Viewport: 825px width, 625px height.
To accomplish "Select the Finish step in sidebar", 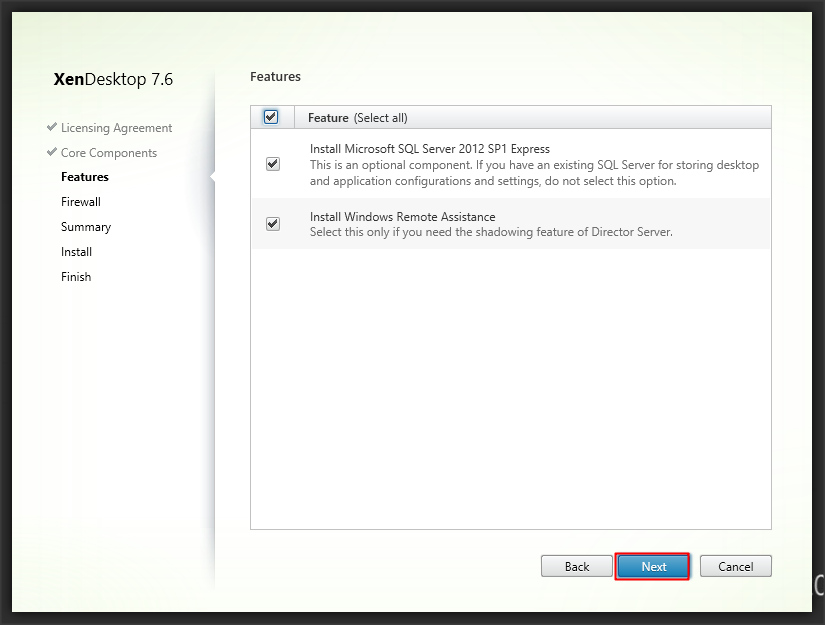I will (76, 277).
